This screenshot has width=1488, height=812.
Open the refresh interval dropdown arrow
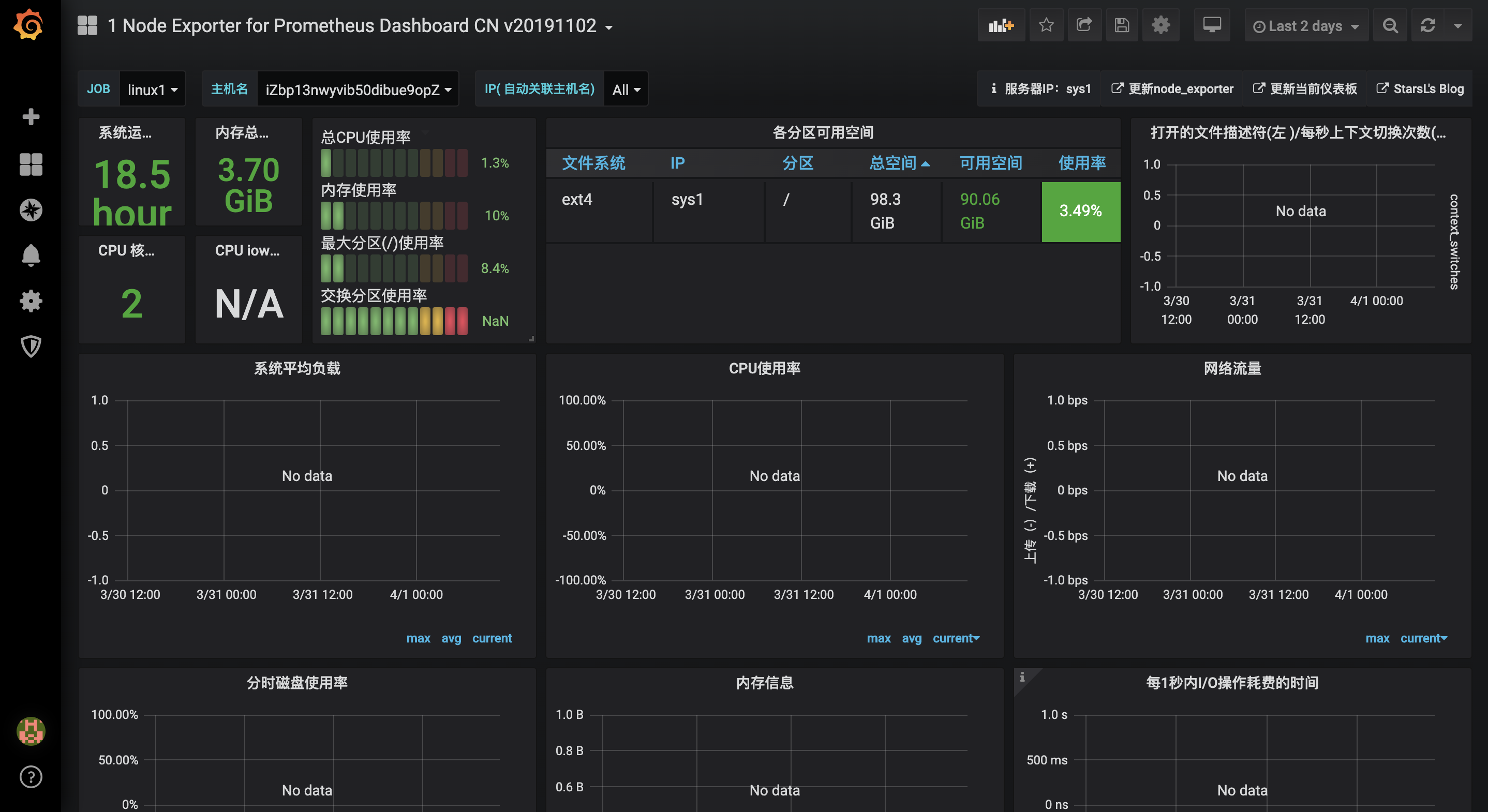(1458, 25)
